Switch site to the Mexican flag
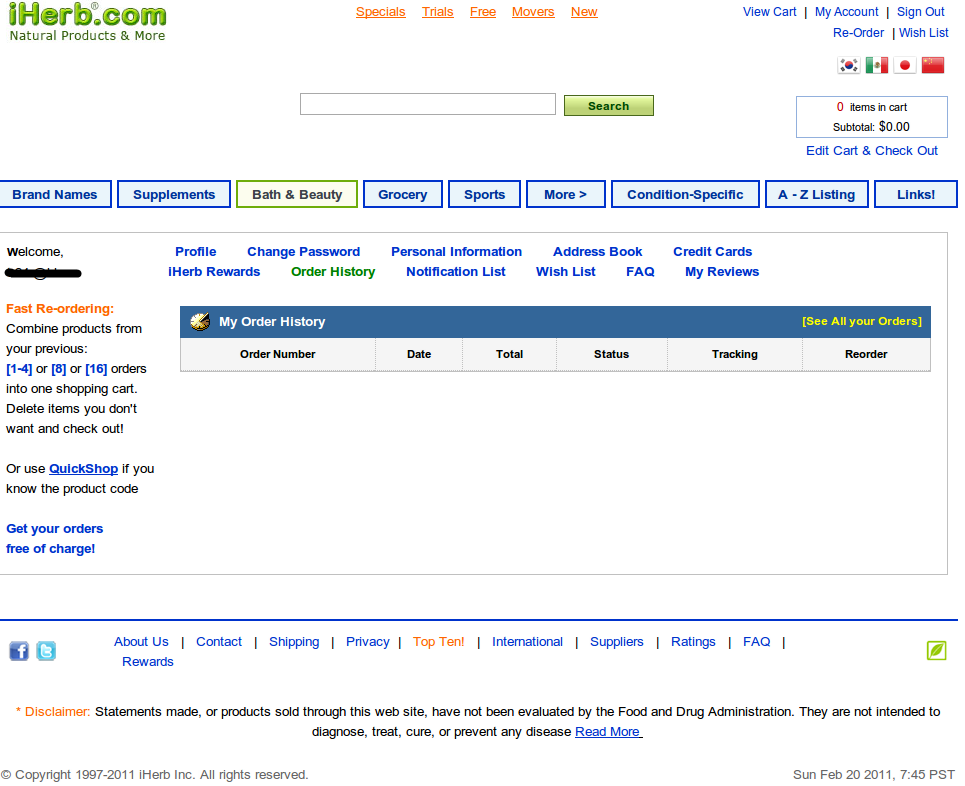Screen dimensions: 965x786 tap(876, 65)
